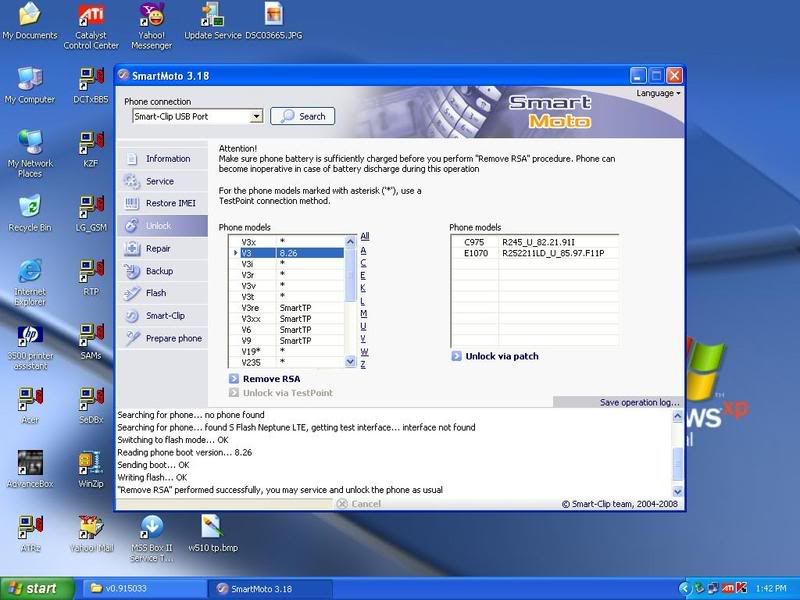Click Remove RSA
The width and height of the screenshot is (800, 600).
[x=271, y=379]
